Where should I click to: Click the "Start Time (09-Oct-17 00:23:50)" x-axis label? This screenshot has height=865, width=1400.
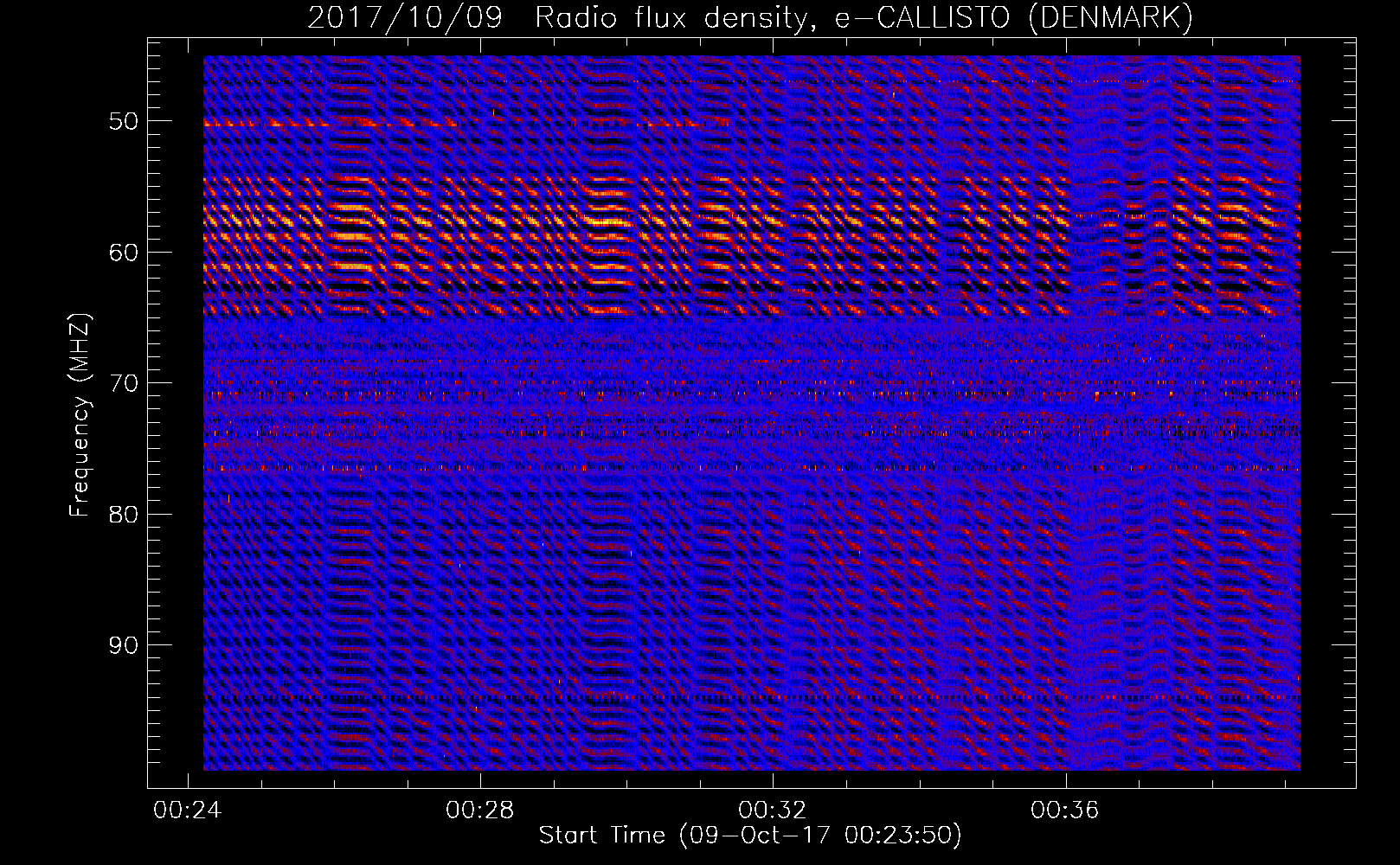pos(750,836)
